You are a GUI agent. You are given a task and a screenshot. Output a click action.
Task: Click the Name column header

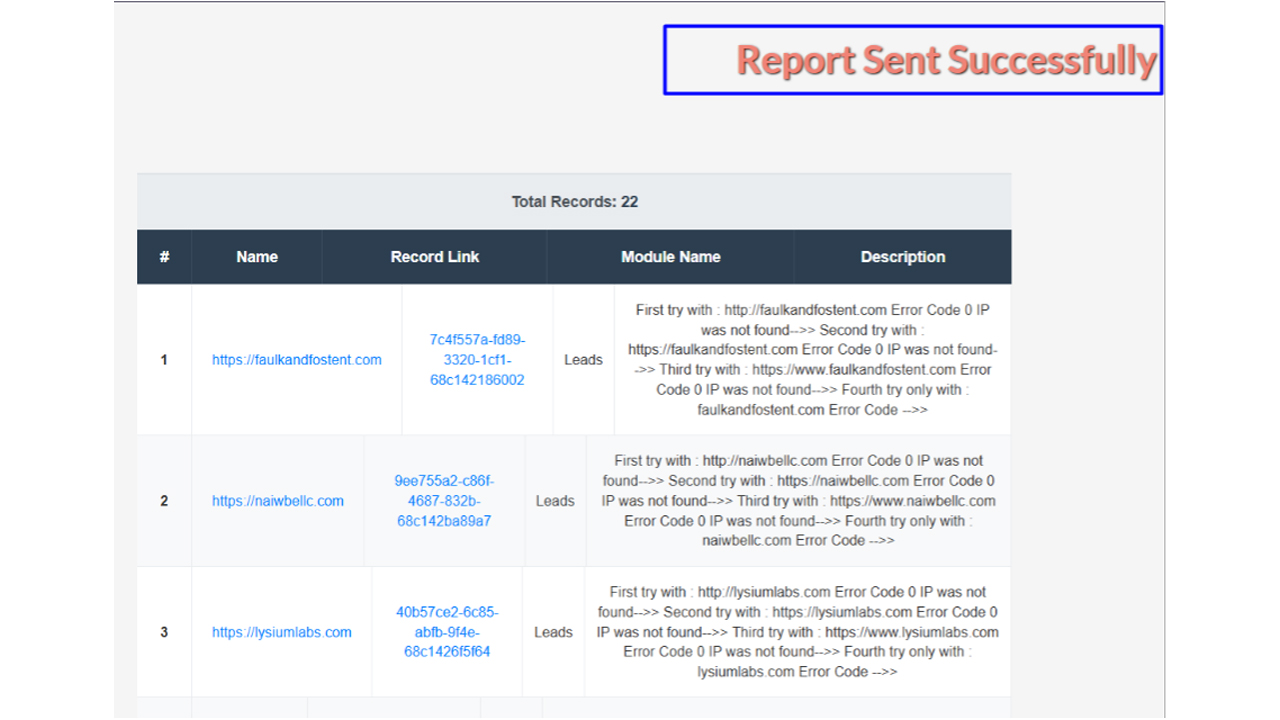(257, 257)
